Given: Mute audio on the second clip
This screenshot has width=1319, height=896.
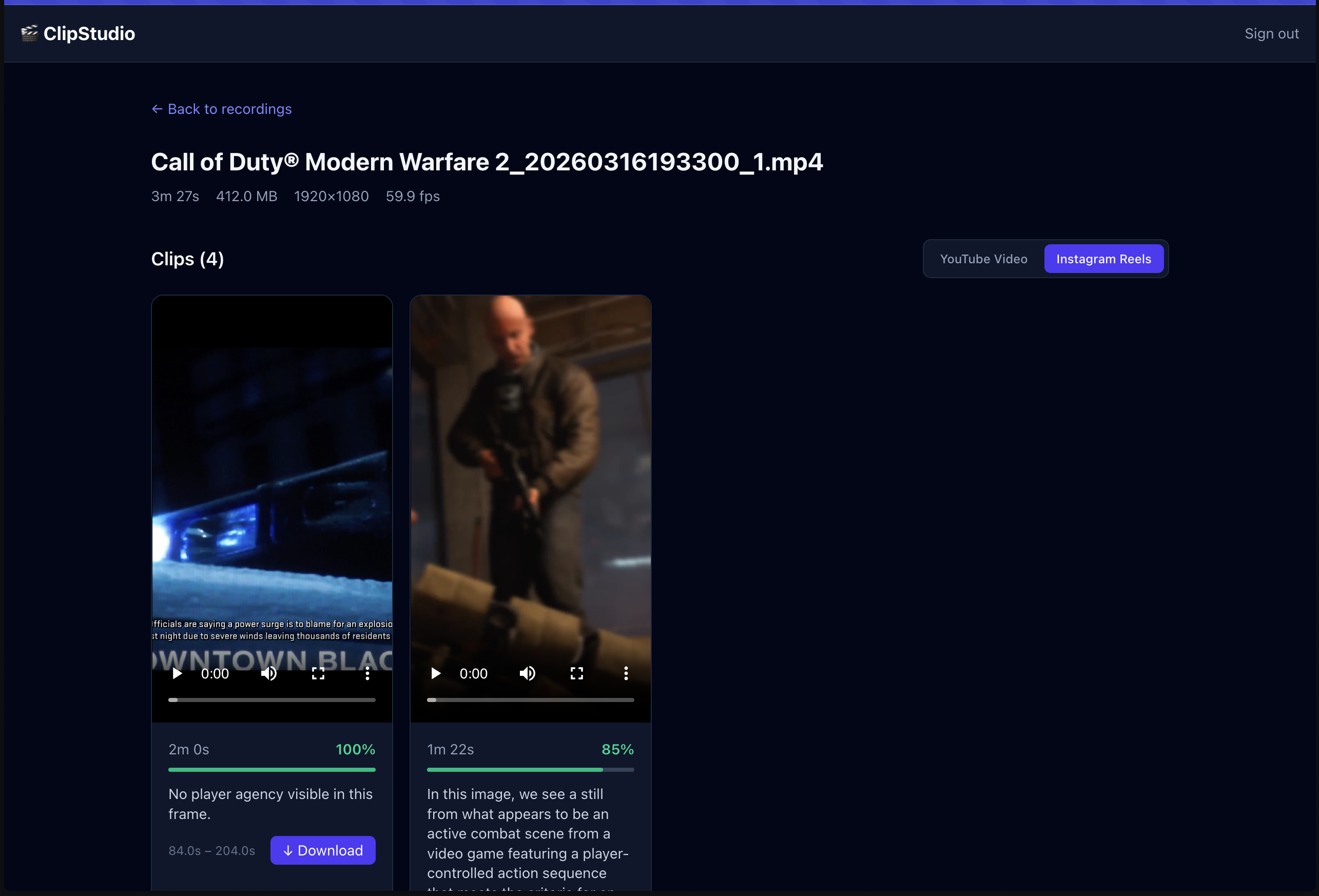Looking at the screenshot, I should pyautogui.click(x=527, y=674).
